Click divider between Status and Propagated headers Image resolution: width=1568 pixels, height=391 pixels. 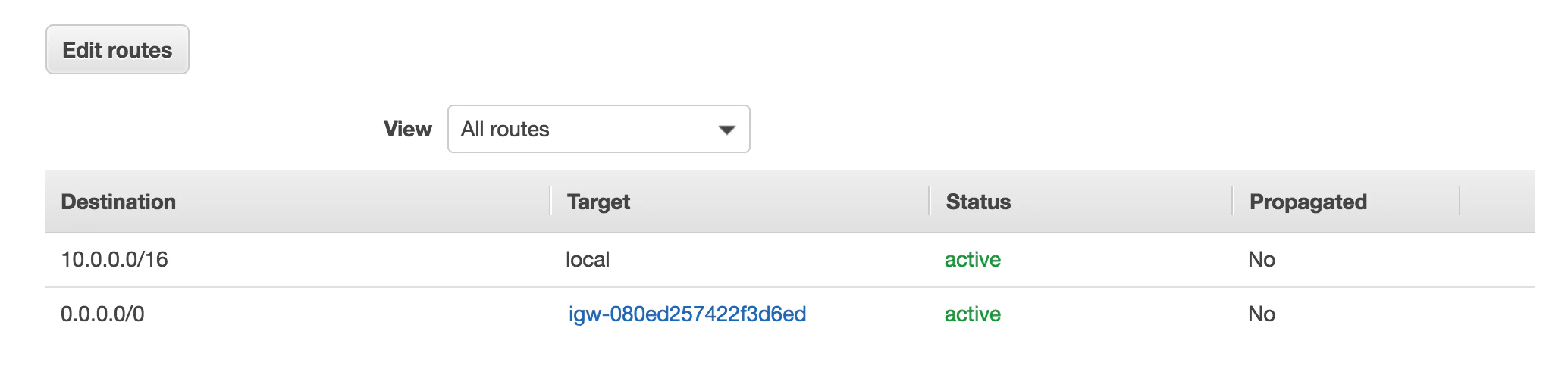(1233, 202)
